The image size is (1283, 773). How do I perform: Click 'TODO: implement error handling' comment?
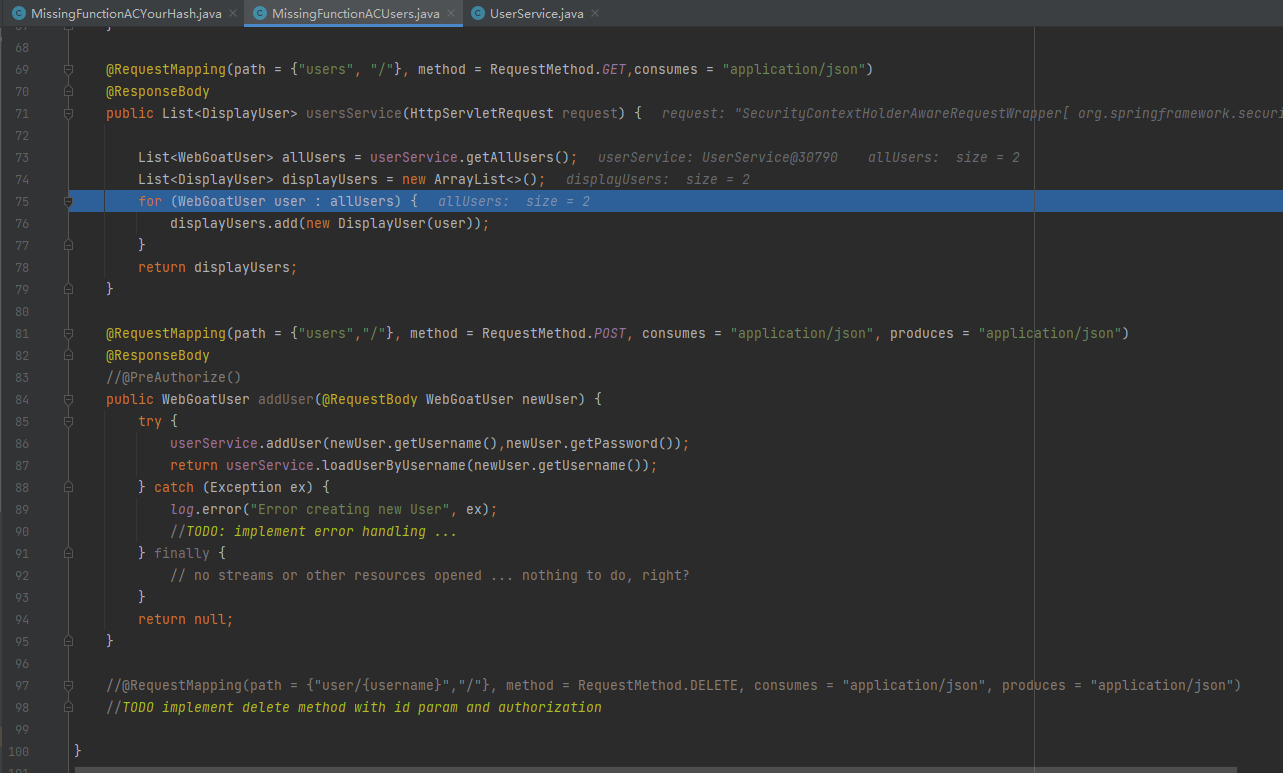(x=314, y=532)
